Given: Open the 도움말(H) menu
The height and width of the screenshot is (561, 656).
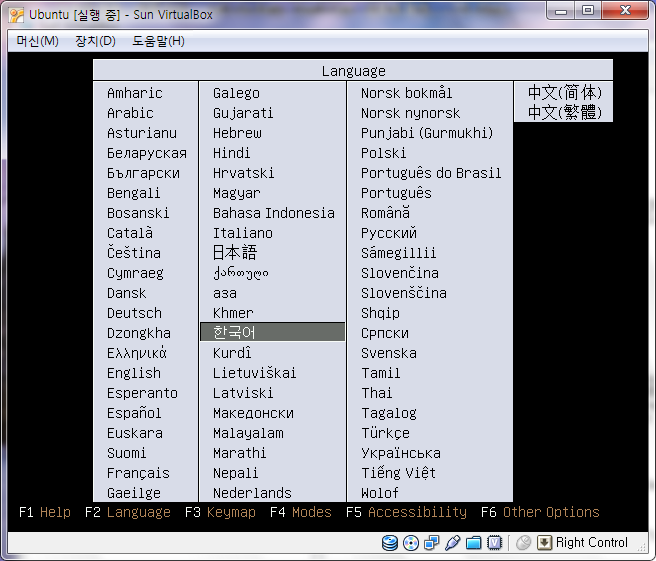Looking at the screenshot, I should [159, 41].
